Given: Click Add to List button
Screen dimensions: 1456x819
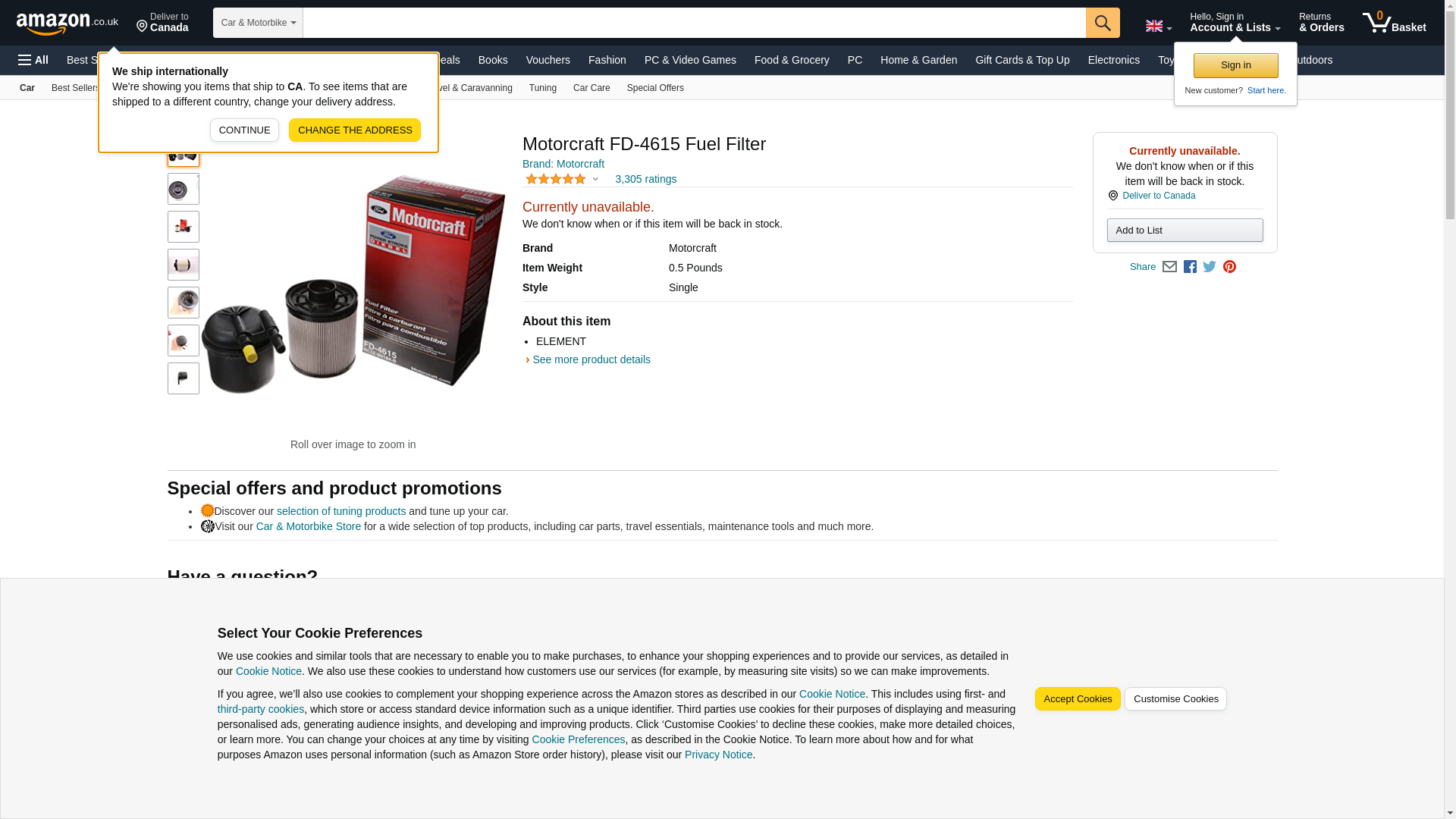Looking at the screenshot, I should pyautogui.click(x=1185, y=230).
